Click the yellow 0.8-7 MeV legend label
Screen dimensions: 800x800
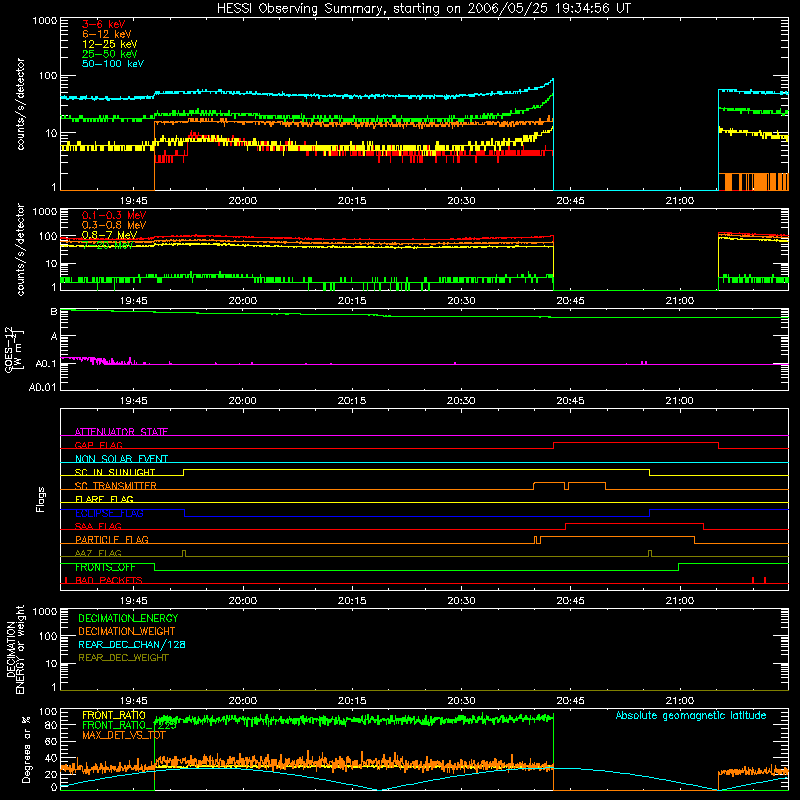click(x=109, y=235)
